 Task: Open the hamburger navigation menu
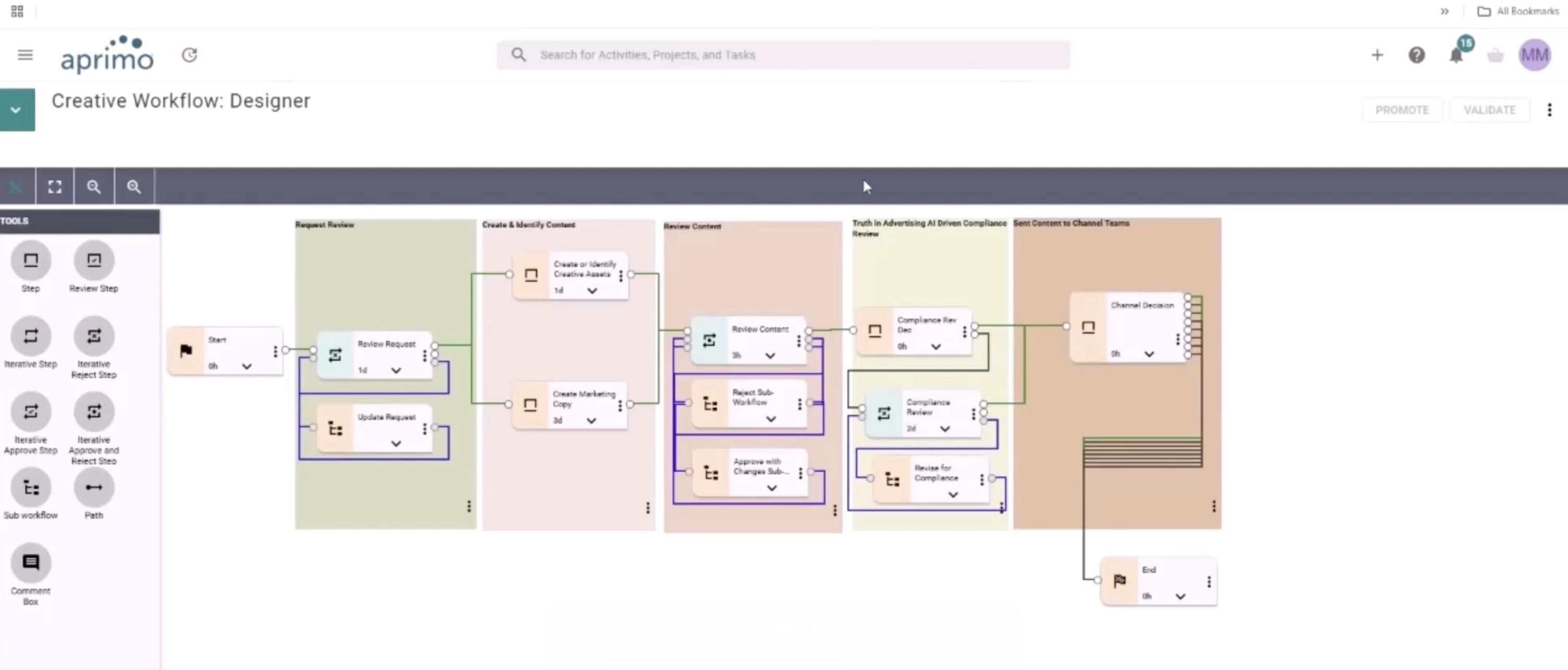point(25,55)
